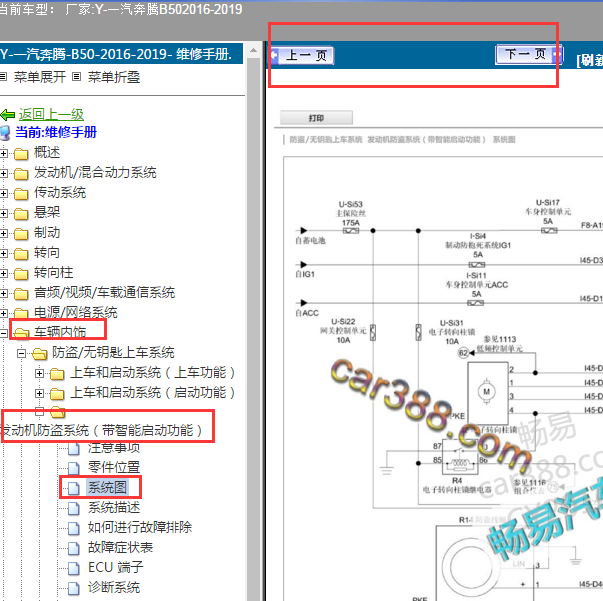Image resolution: width=603 pixels, height=601 pixels.
Task: Expand the 转向柱 tree node
Action: point(4,273)
